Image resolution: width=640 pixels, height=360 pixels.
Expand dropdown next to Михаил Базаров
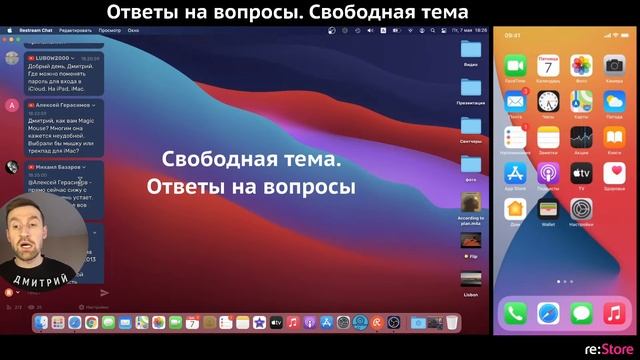pos(84,167)
